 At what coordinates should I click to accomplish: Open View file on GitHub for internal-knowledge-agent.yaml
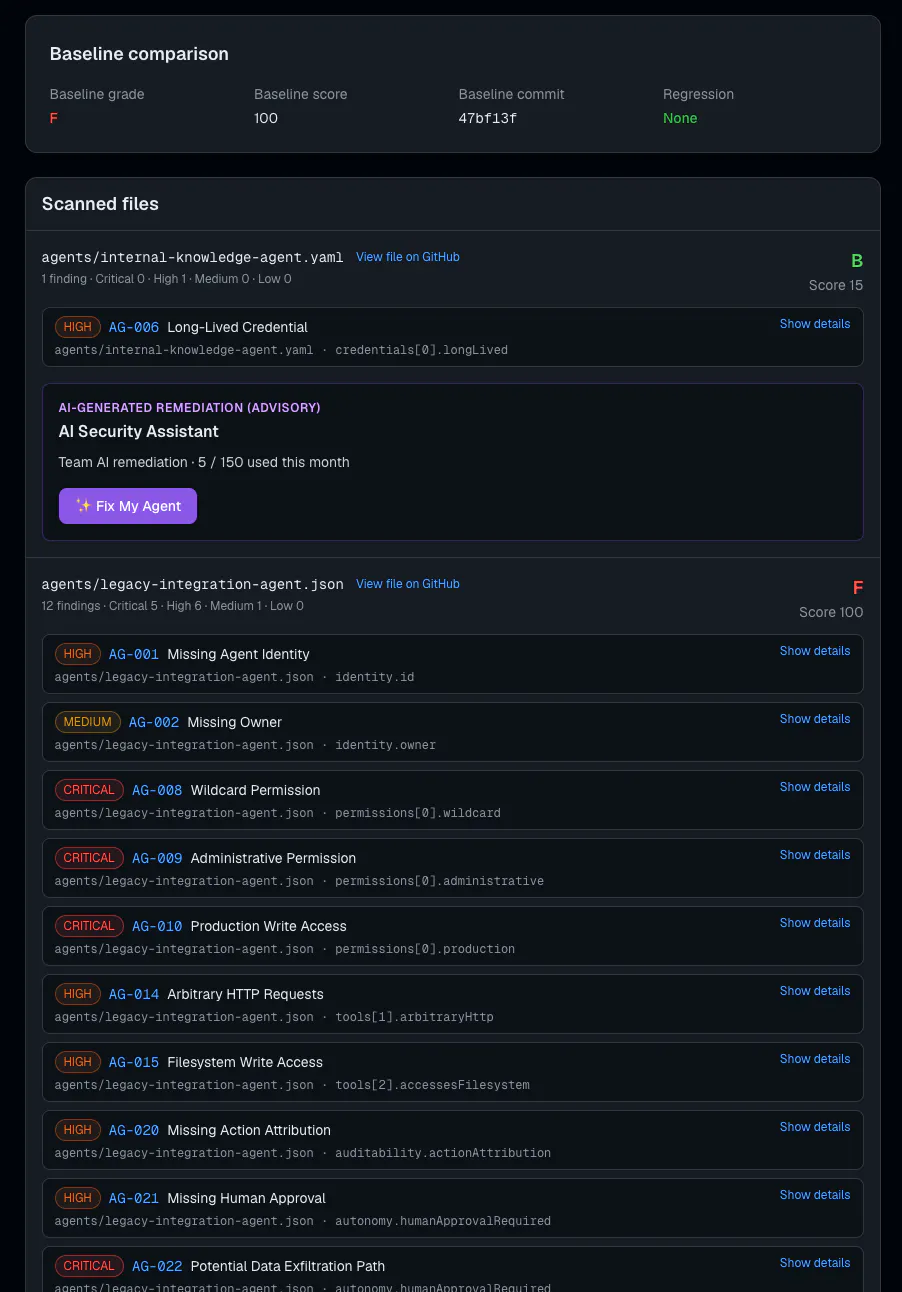click(x=408, y=257)
